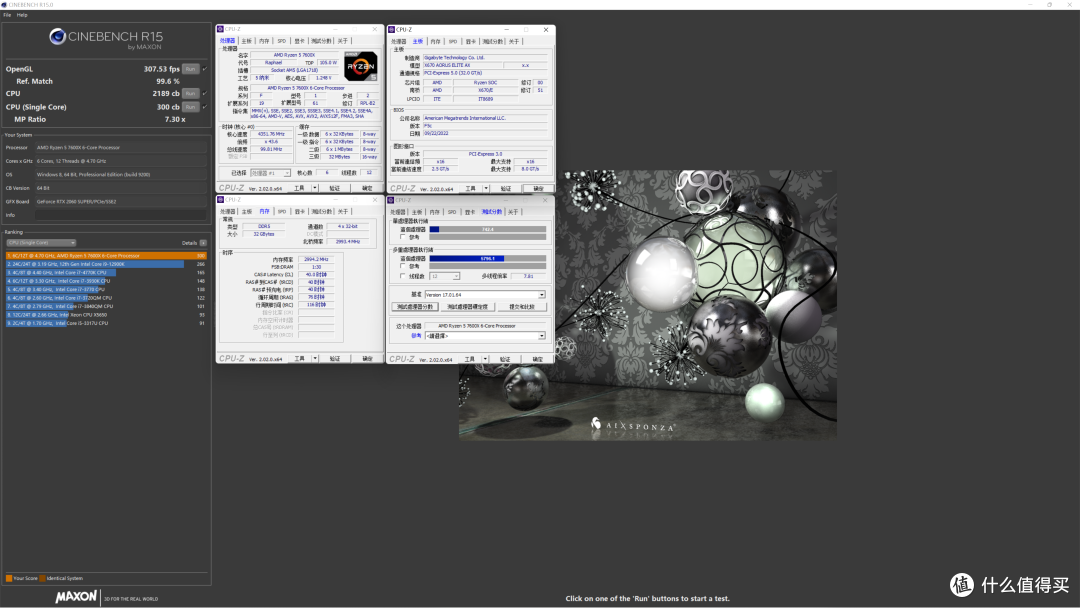The height and width of the screenshot is (608, 1080).
Task: Click 确定 button in top-right CPU-Z window
Action: (538, 188)
